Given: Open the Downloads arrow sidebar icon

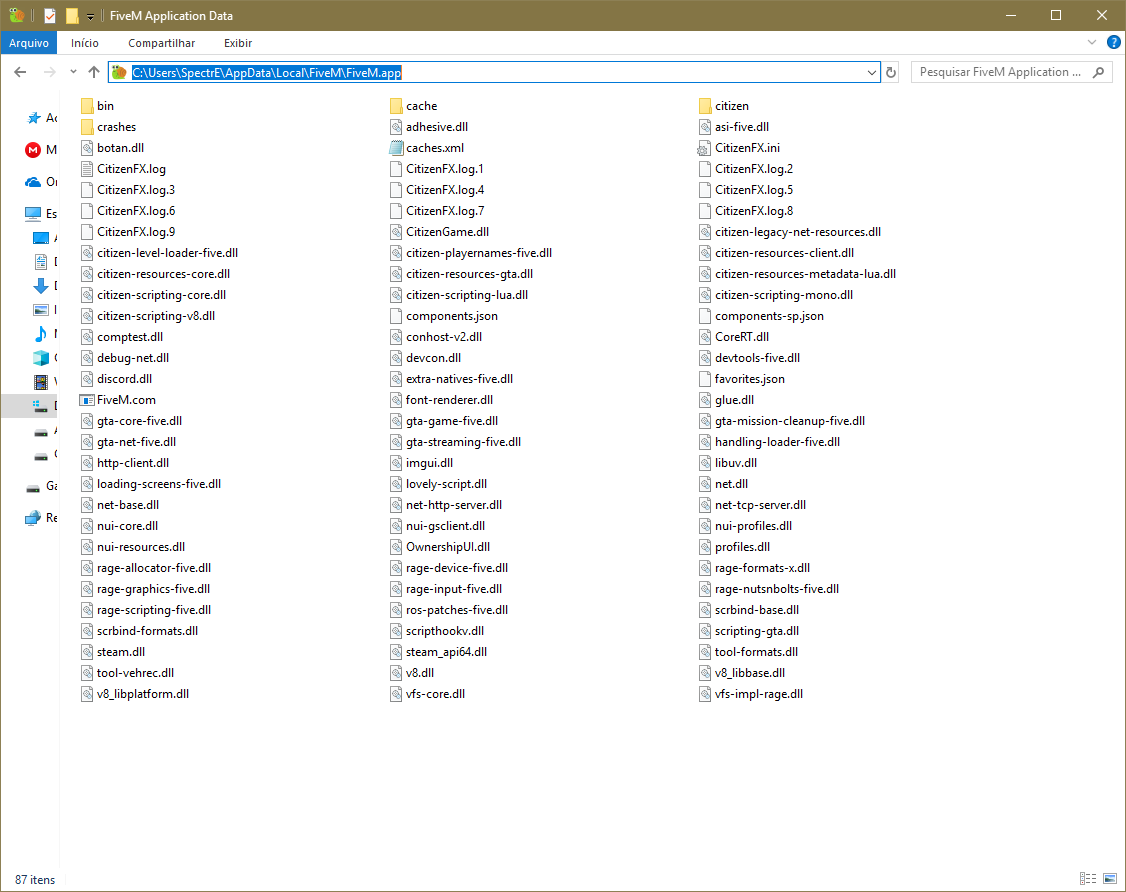Looking at the screenshot, I should tap(41, 286).
